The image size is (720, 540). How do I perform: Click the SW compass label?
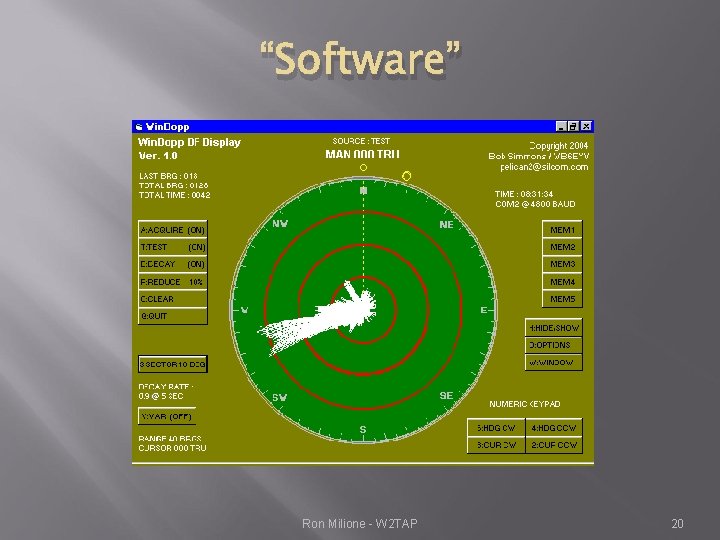[x=280, y=397]
